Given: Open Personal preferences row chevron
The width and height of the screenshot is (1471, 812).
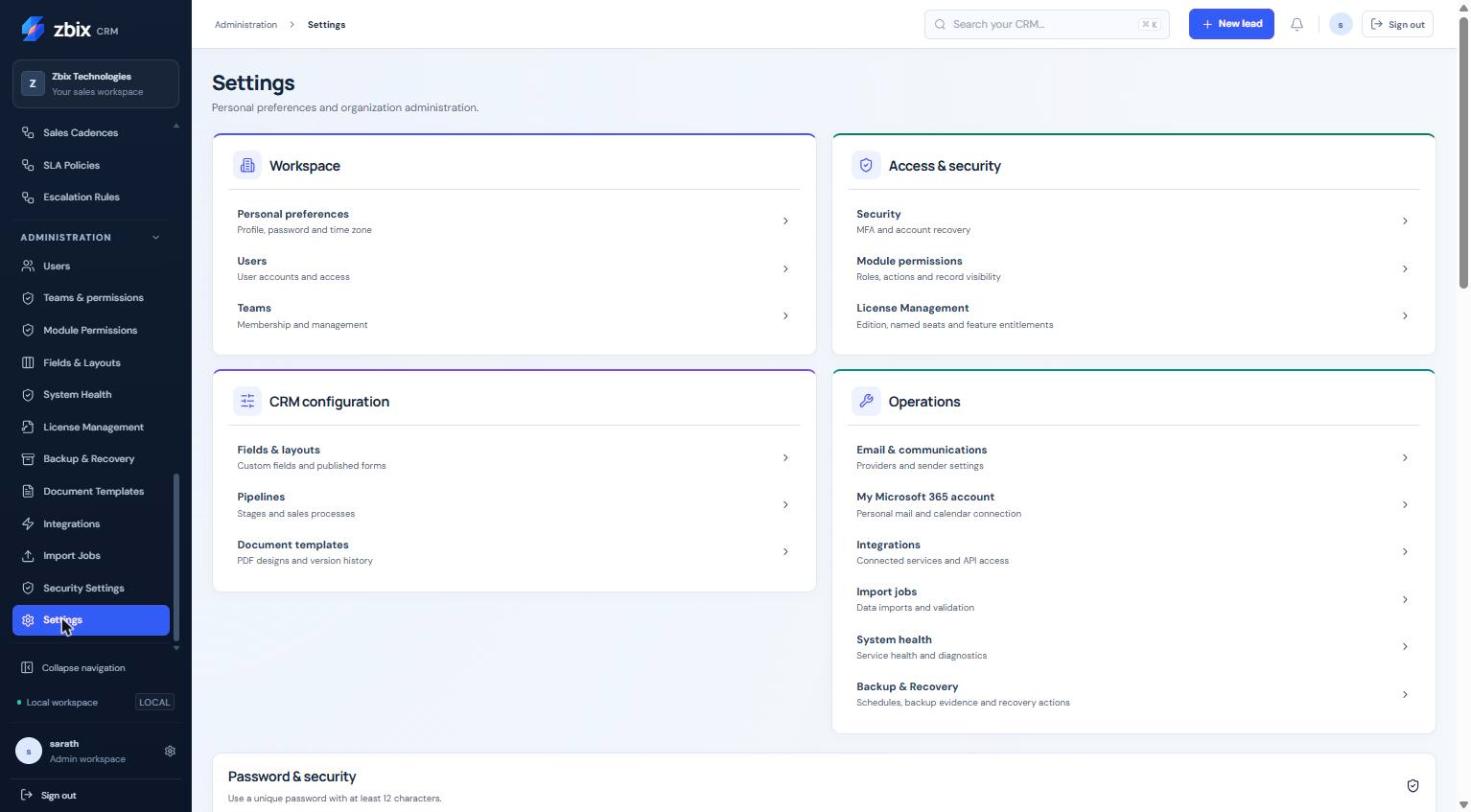Looking at the screenshot, I should coord(786,221).
